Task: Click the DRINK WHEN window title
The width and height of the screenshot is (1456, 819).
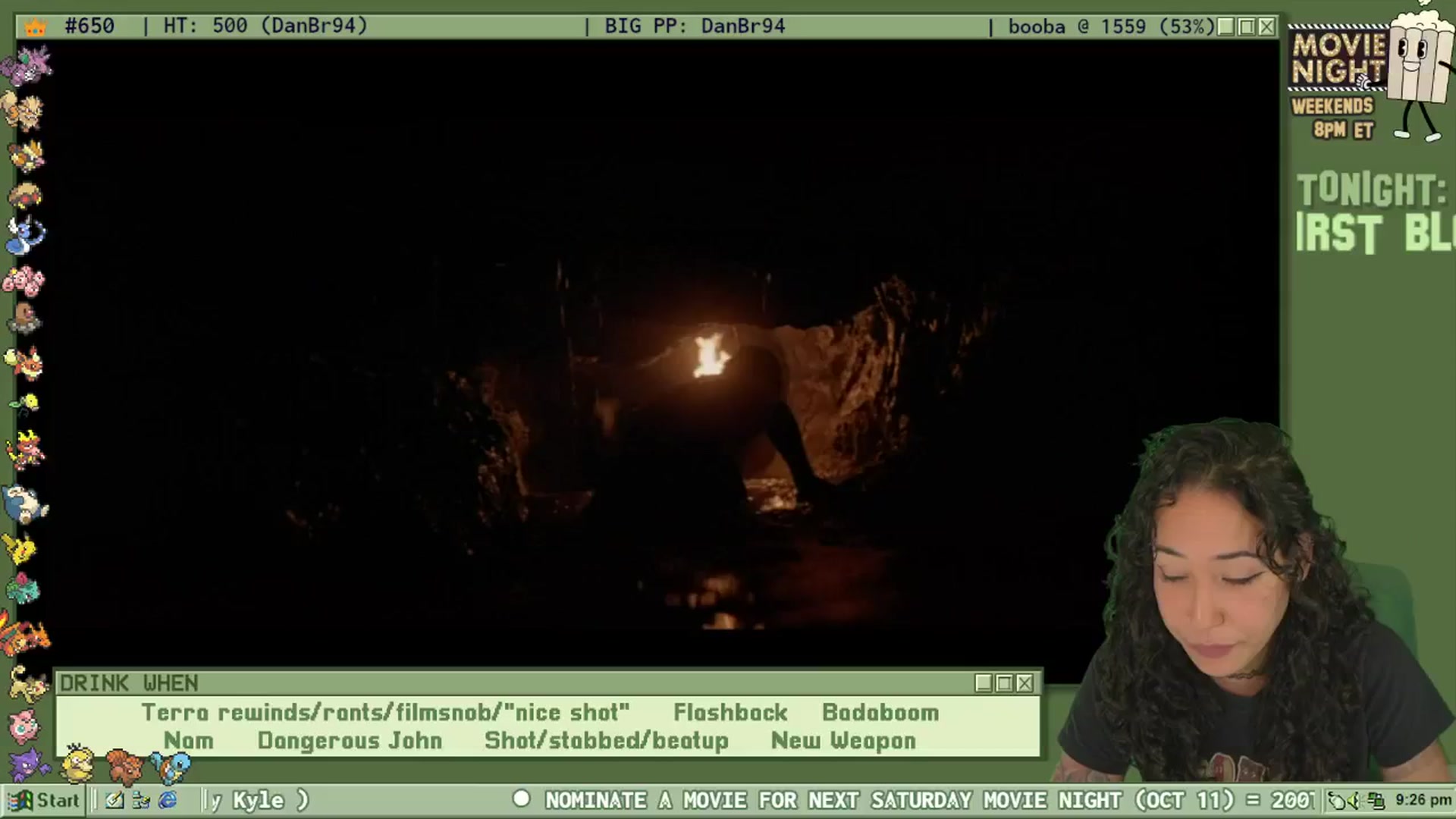Action: tap(129, 683)
